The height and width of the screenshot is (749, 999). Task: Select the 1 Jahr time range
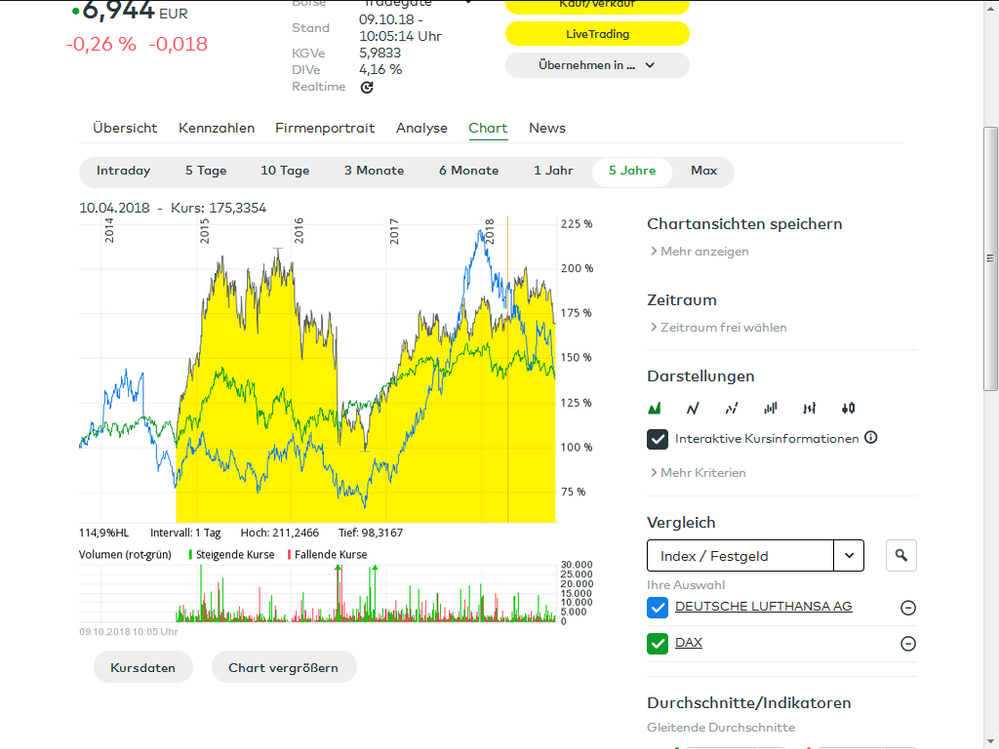[553, 171]
